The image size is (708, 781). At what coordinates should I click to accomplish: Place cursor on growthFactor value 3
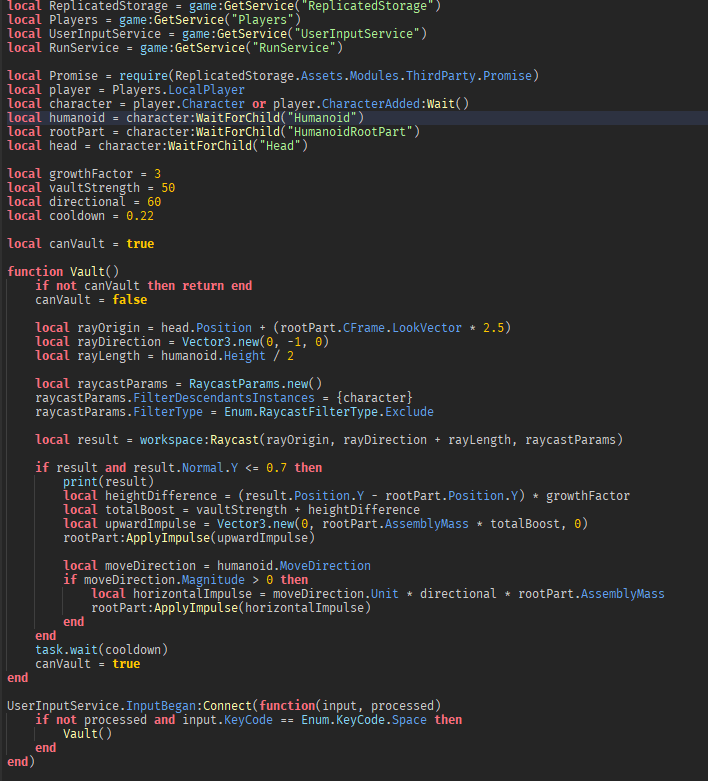(157, 174)
